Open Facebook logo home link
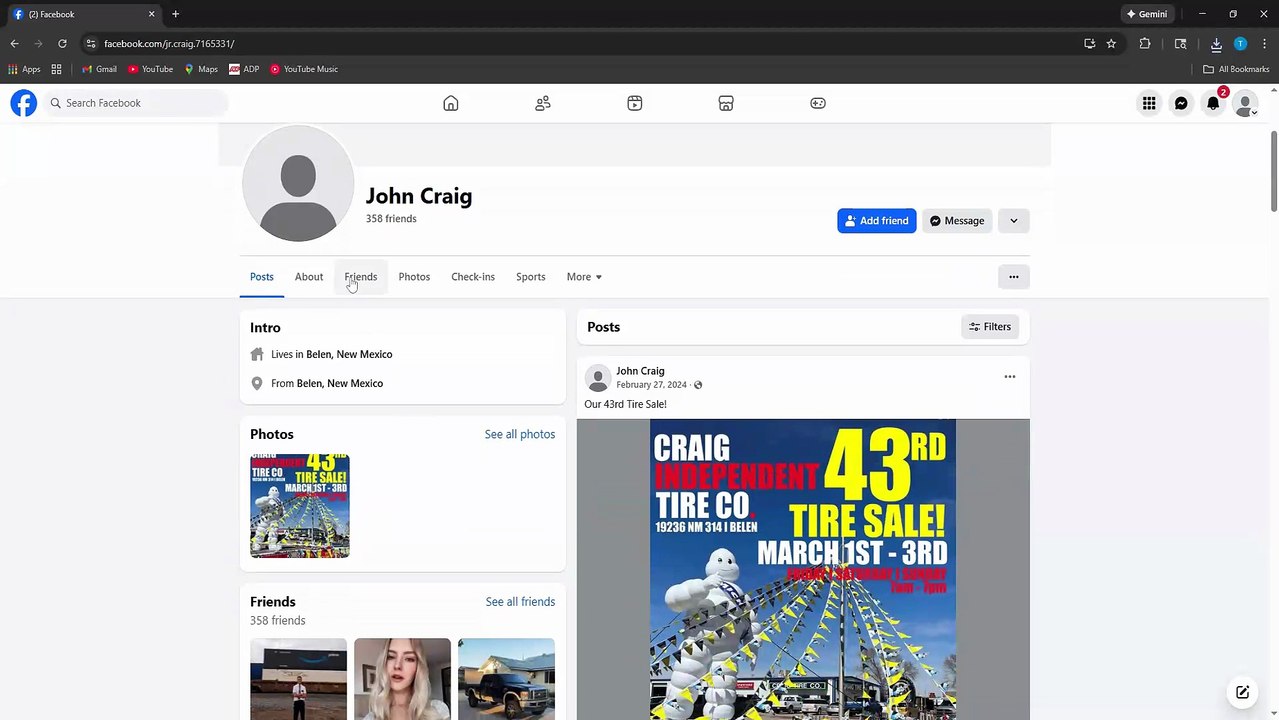 23,103
